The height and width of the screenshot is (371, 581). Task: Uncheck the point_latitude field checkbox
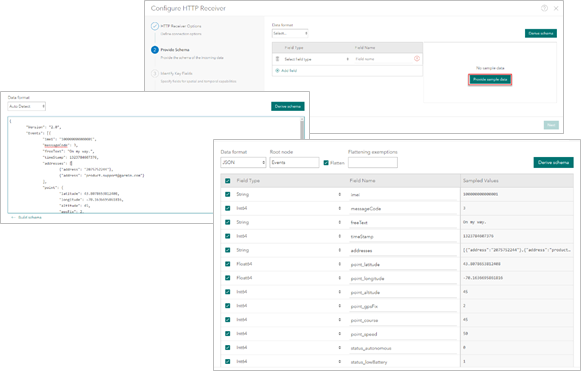coord(228,264)
